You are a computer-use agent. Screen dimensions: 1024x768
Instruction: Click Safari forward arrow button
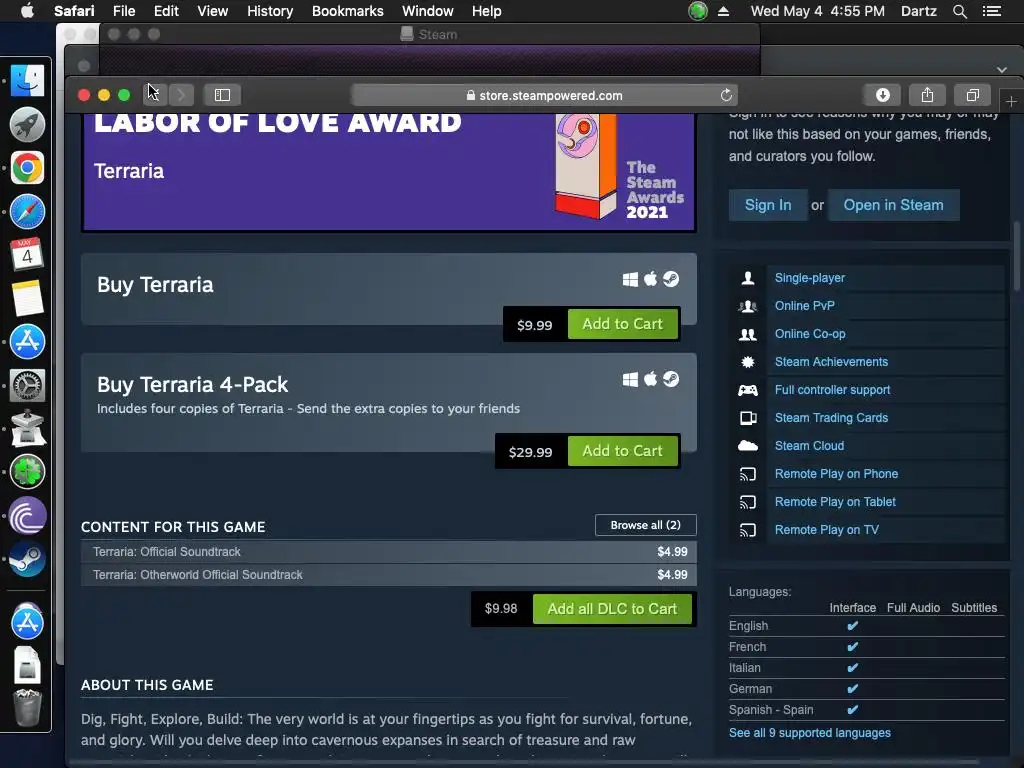pos(182,95)
